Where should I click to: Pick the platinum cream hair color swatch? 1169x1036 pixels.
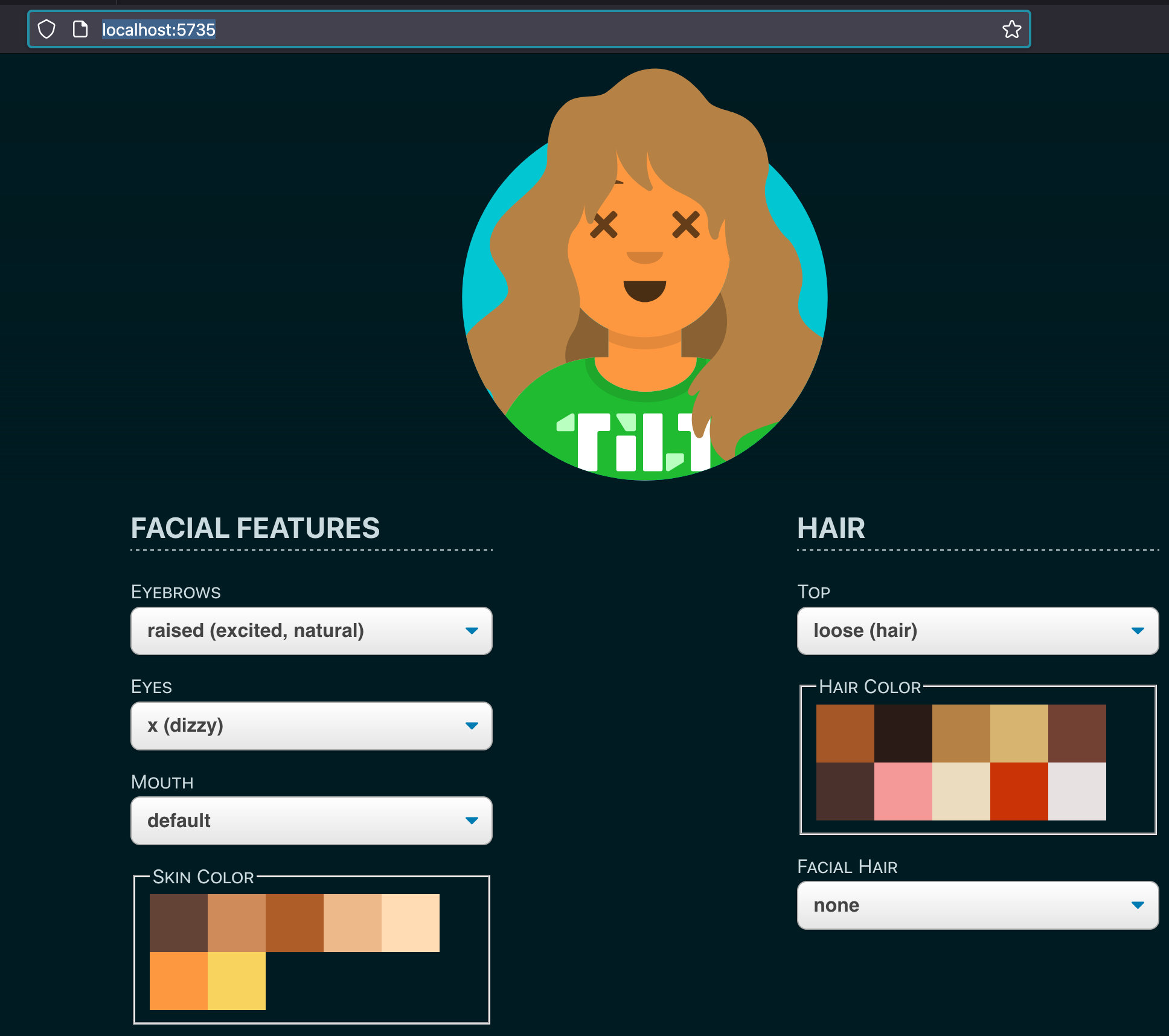tap(961, 791)
